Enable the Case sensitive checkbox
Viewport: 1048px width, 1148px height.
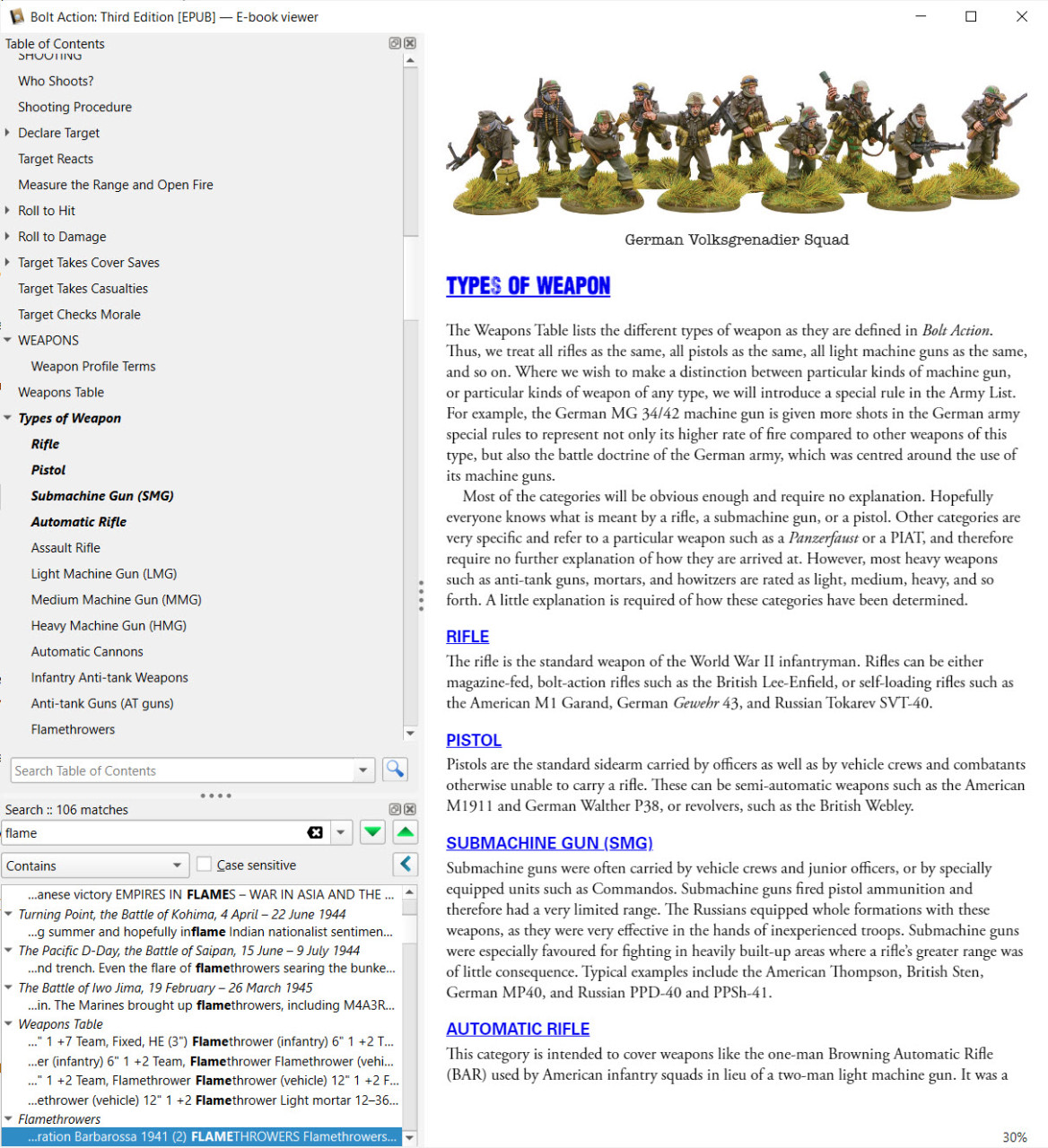(x=205, y=865)
